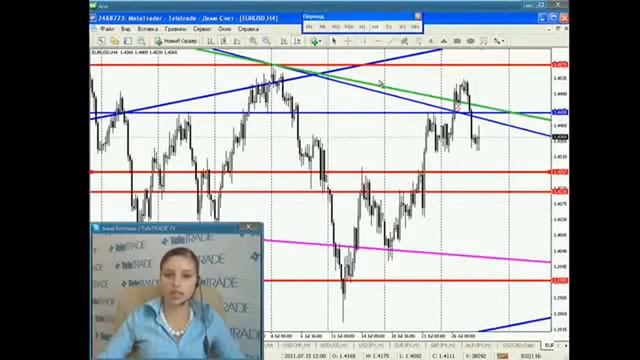Open the arrows tool dropdown
640x360 pixels.
point(499,41)
